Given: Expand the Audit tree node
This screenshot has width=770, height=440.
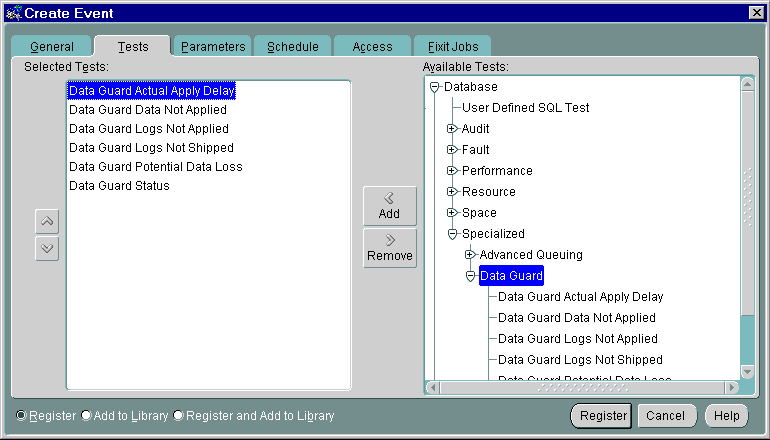Looking at the screenshot, I should 452,129.
